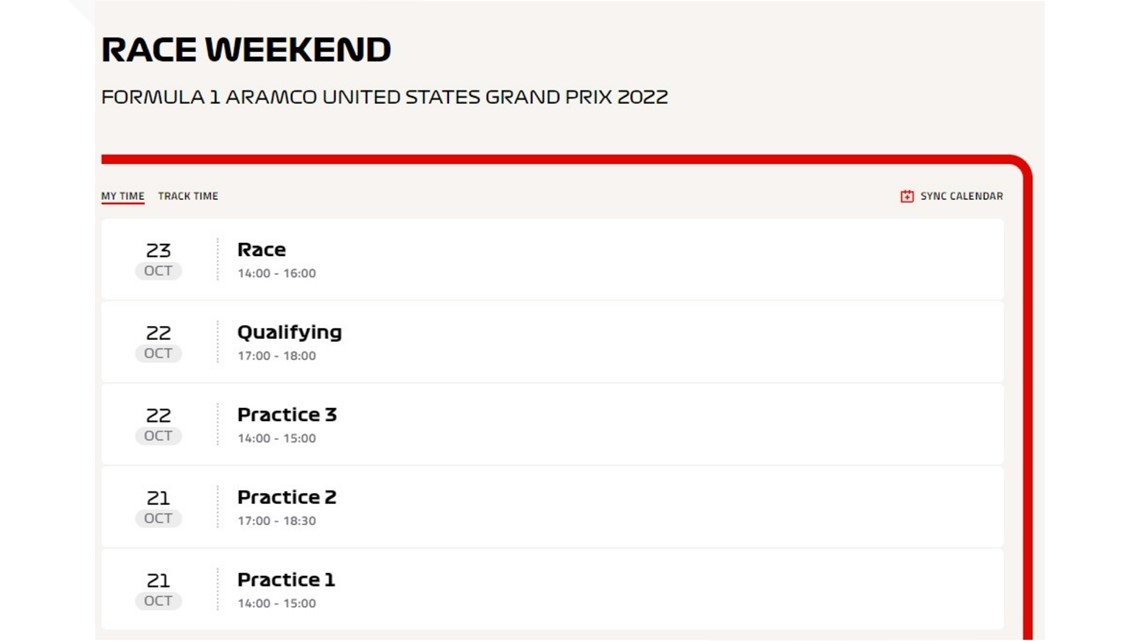Image resolution: width=1140 pixels, height=641 pixels.
Task: Switch to the My Time tab
Action: point(123,196)
